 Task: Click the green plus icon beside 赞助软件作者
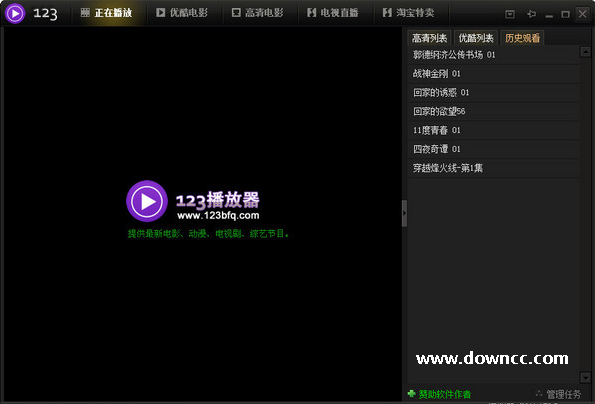[412, 394]
